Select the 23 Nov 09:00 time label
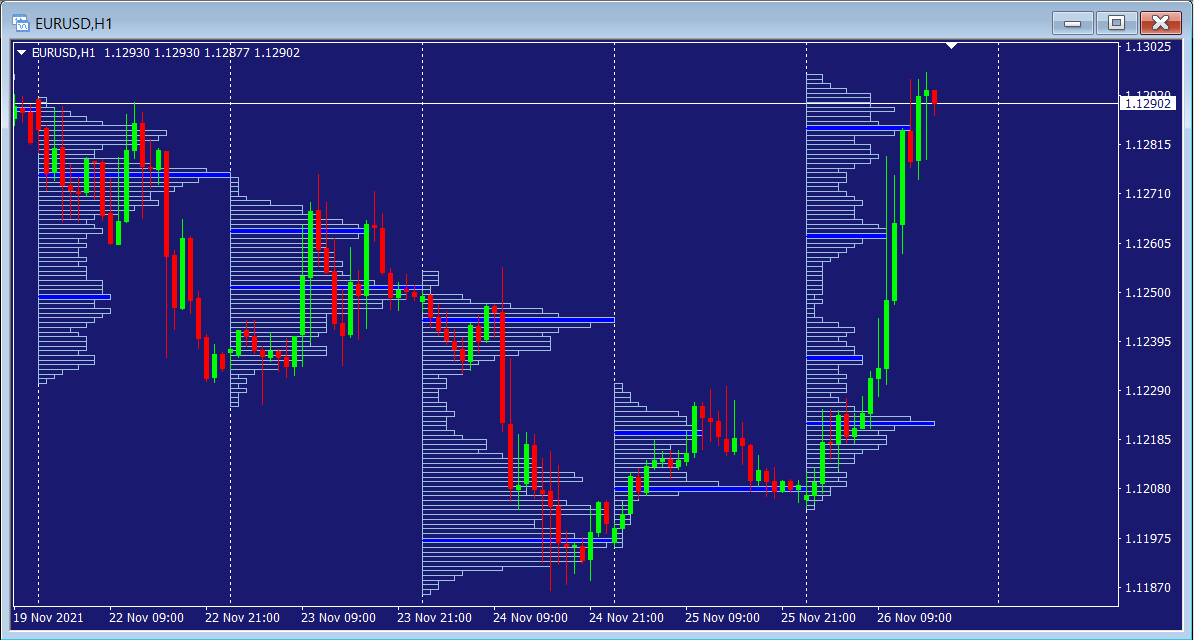1194x640 pixels. click(x=338, y=618)
